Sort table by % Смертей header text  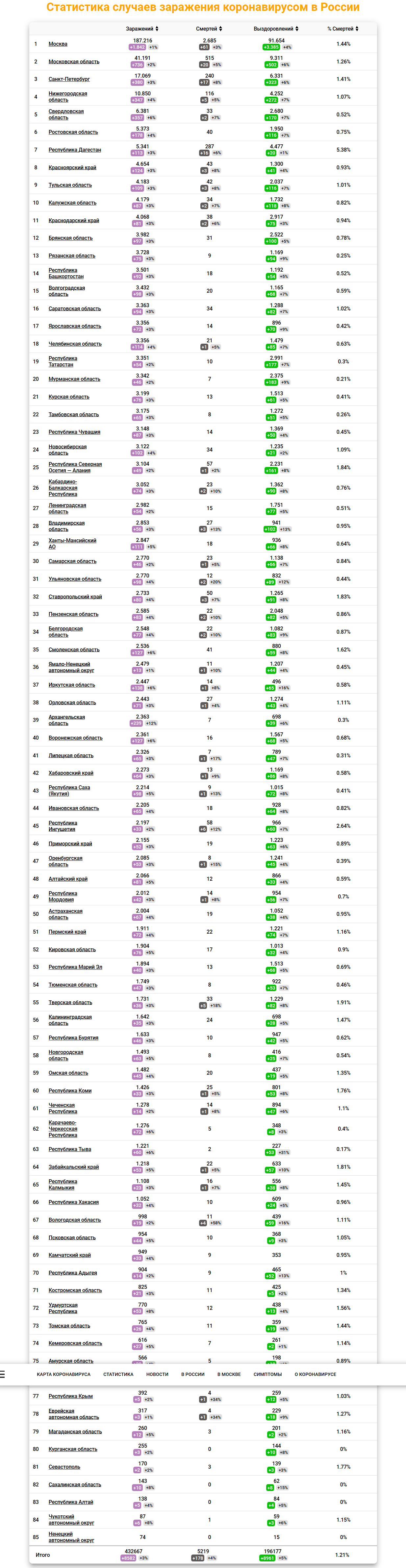(340, 29)
